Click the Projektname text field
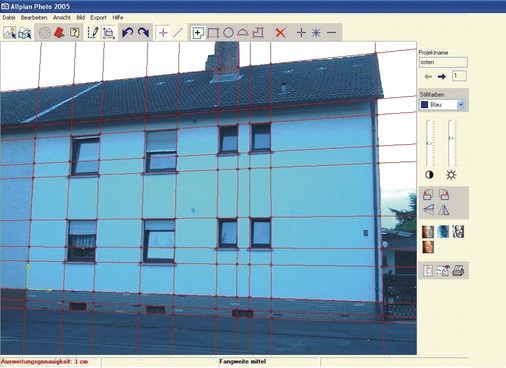The height and width of the screenshot is (368, 506). (x=443, y=62)
